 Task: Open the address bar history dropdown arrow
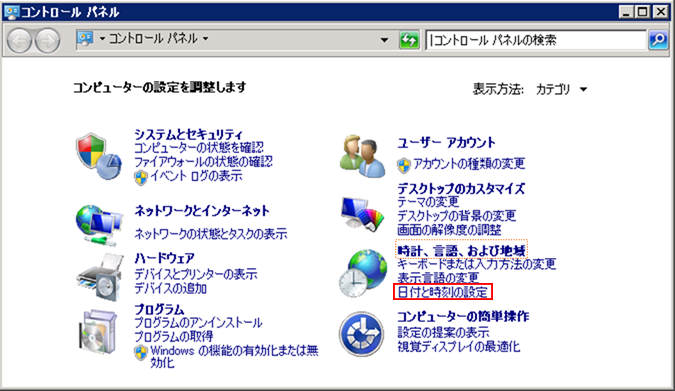384,40
